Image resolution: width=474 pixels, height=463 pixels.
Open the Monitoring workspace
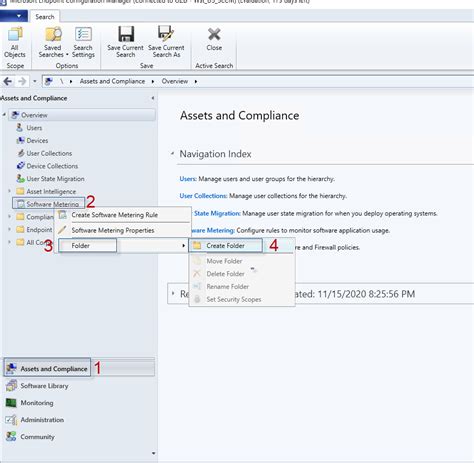(x=30, y=403)
